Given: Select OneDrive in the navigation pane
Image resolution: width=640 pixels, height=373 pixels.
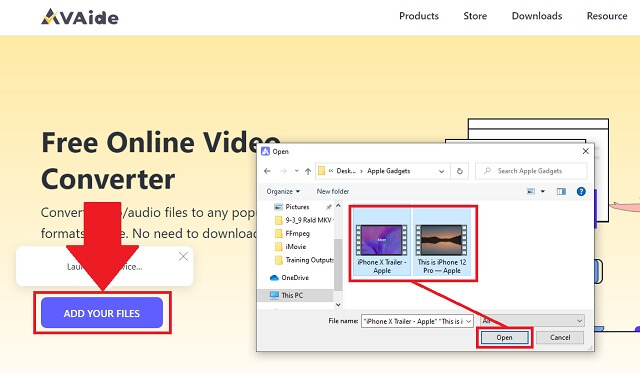Looking at the screenshot, I should pos(289,278).
